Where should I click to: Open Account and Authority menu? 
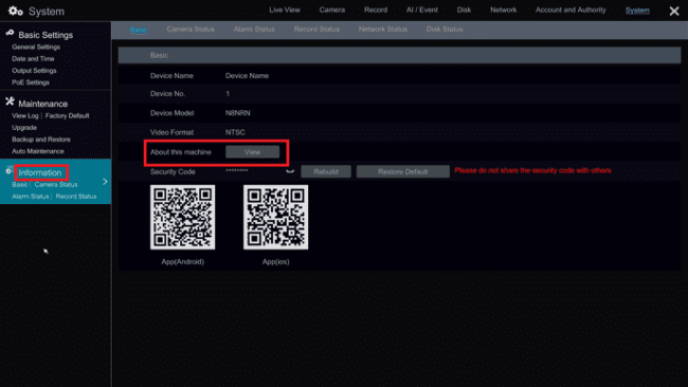pyautogui.click(x=570, y=10)
